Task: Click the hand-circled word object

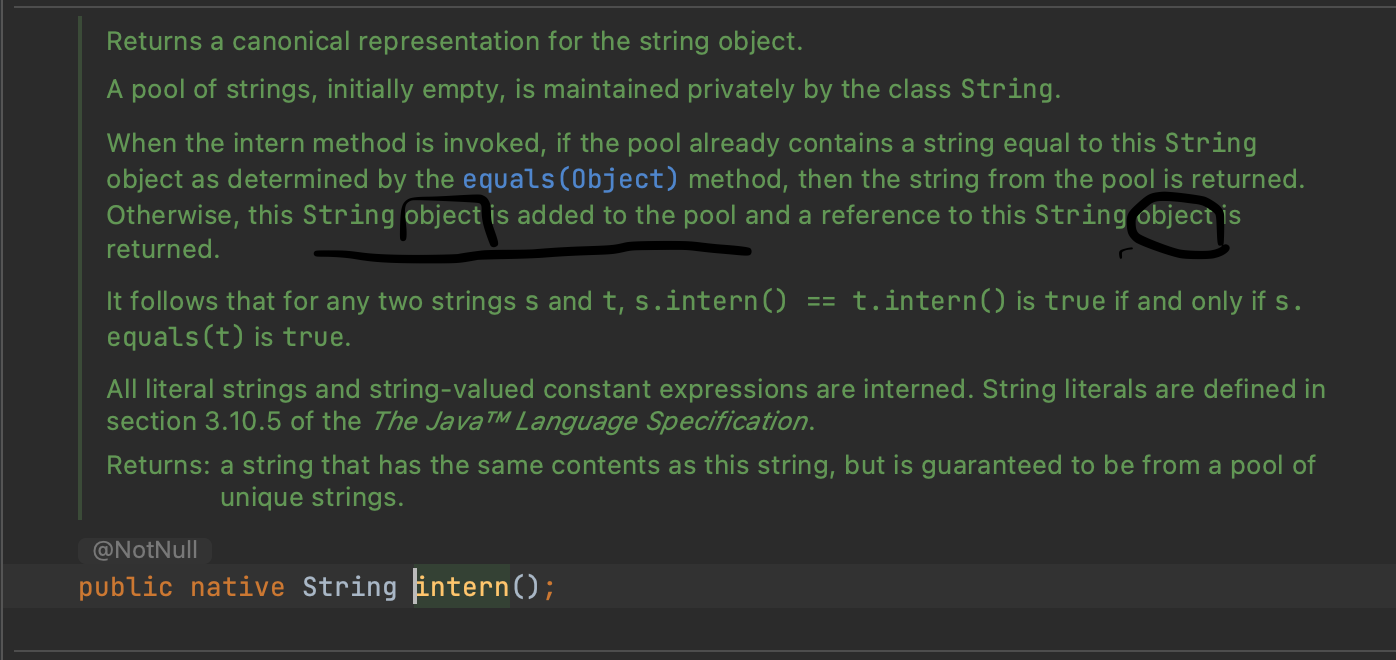Action: tap(1176, 216)
